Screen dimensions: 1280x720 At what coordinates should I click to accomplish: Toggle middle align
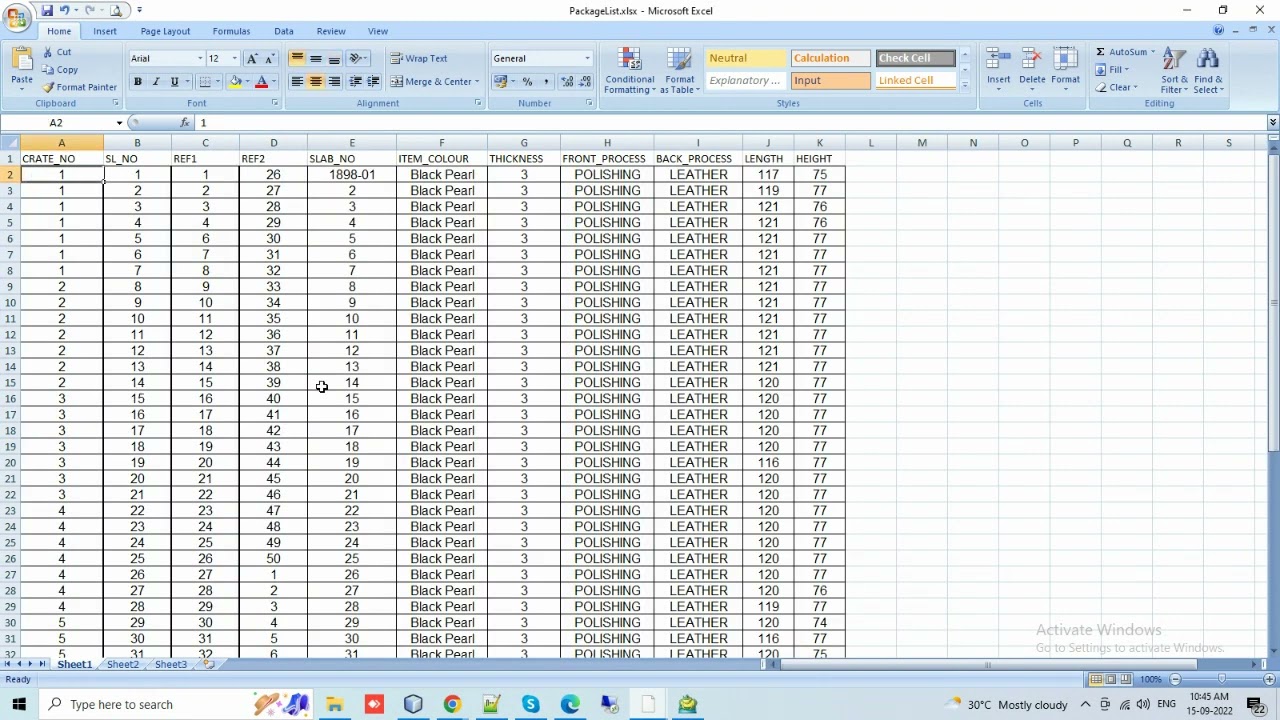[x=315, y=58]
